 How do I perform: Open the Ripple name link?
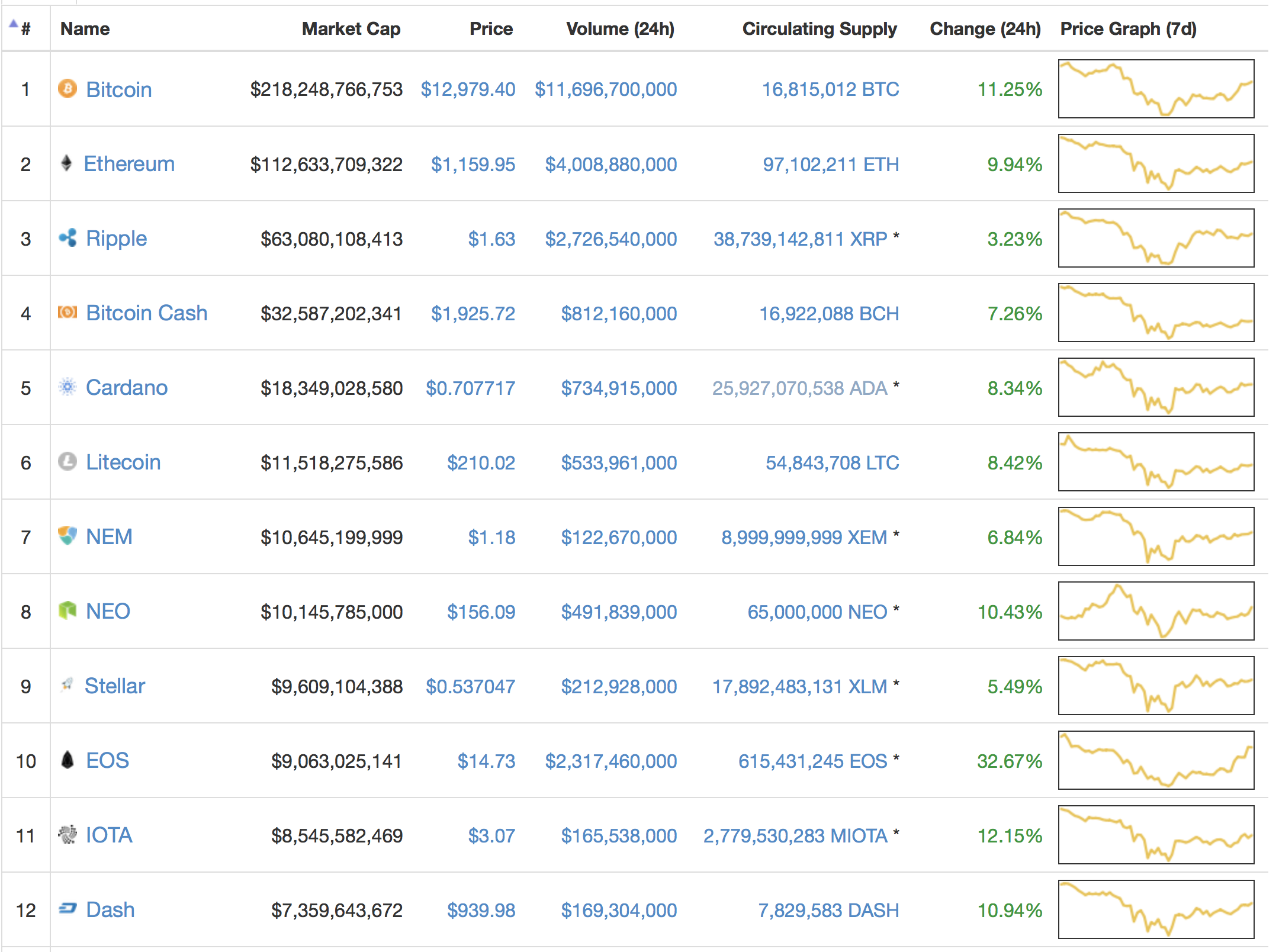tap(116, 239)
